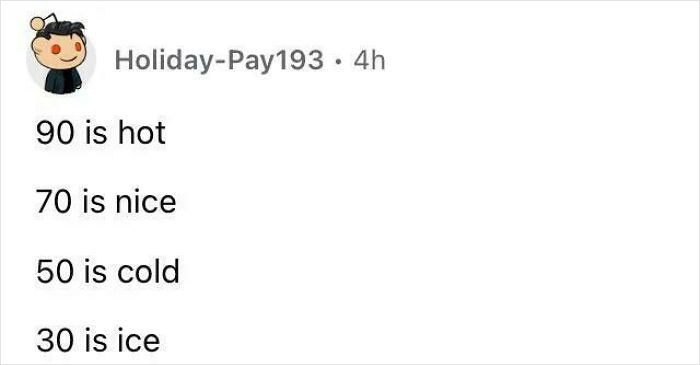This screenshot has width=700, height=365.
Task: Click the avatar's black spiky hair
Action: pyautogui.click(x=62, y=30)
